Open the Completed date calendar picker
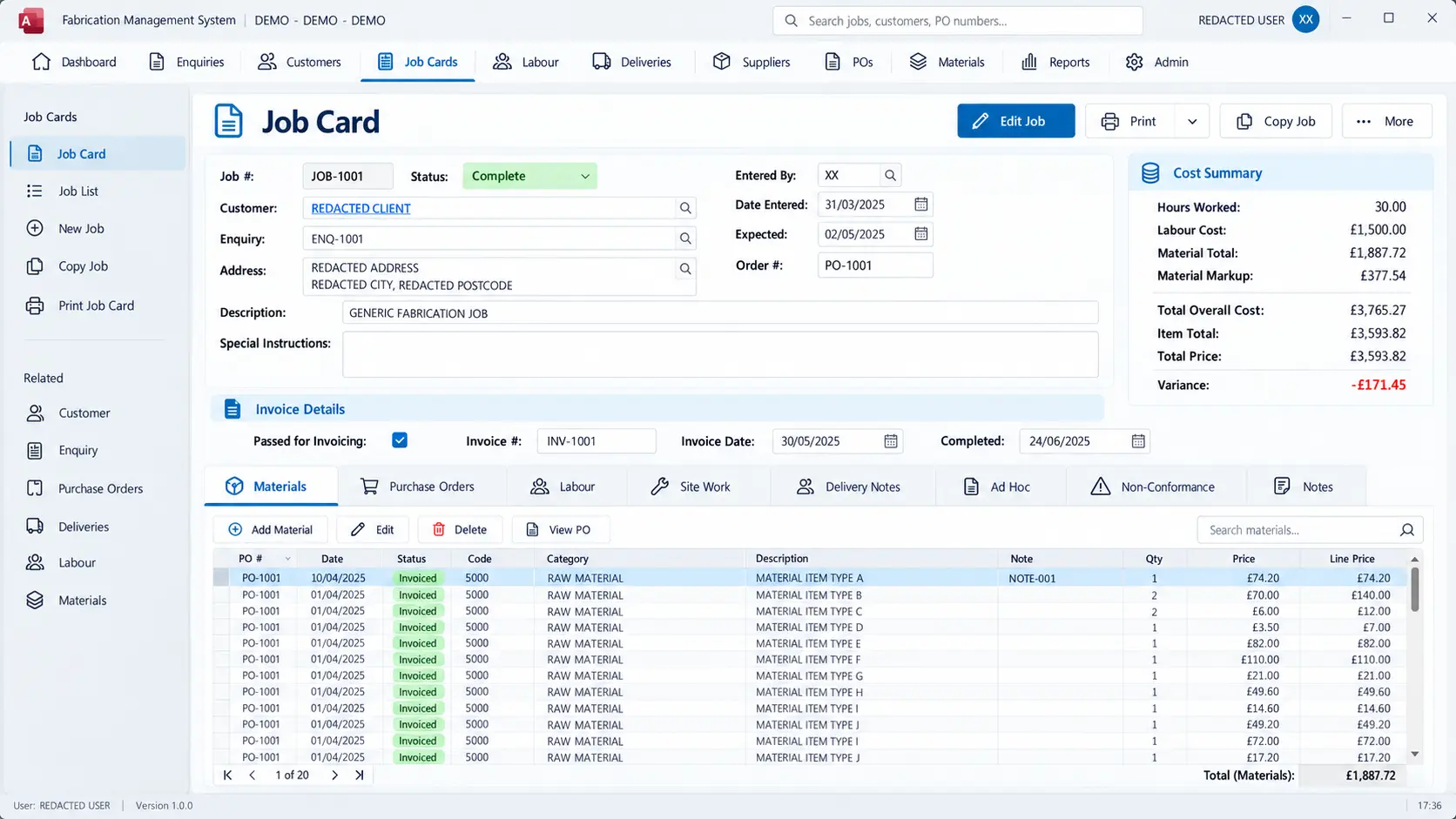The height and width of the screenshot is (819, 1456). click(x=1138, y=441)
